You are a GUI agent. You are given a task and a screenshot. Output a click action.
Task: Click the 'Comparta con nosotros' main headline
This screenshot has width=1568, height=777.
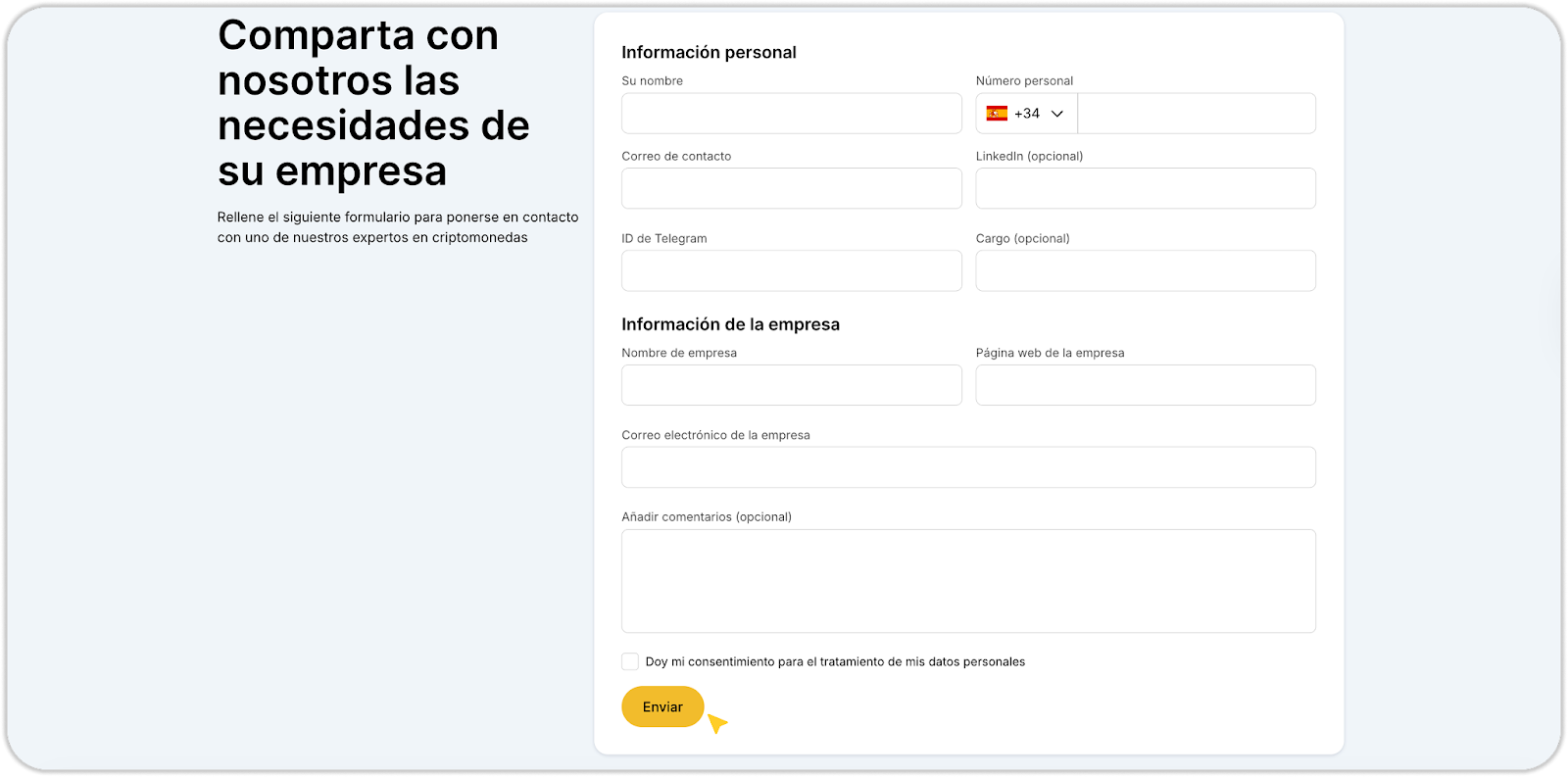click(x=373, y=103)
